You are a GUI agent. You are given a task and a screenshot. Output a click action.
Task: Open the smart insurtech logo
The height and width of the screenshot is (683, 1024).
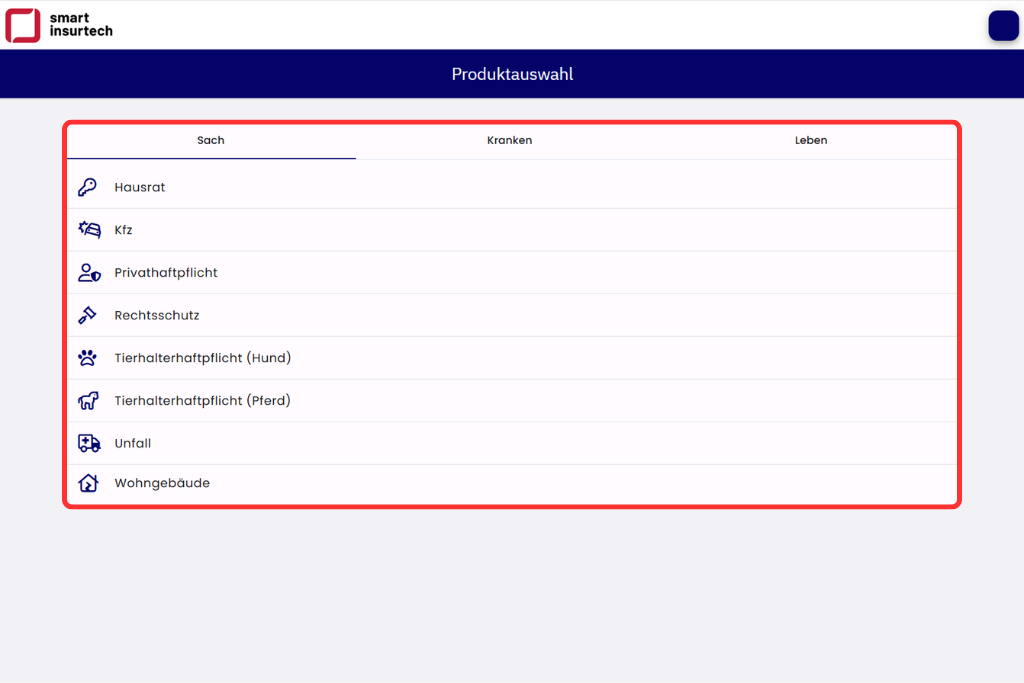(59, 25)
